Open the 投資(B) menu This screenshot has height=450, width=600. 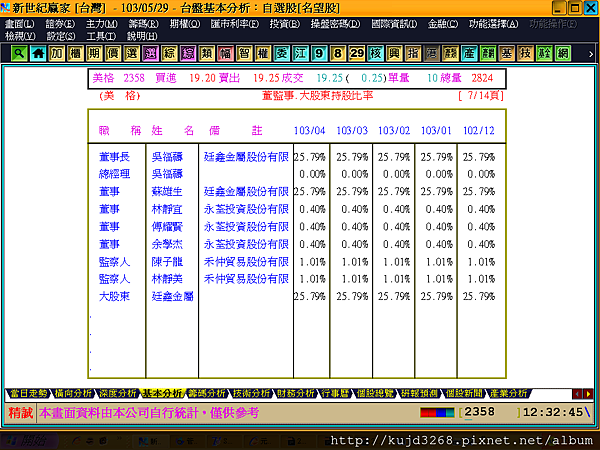284,24
